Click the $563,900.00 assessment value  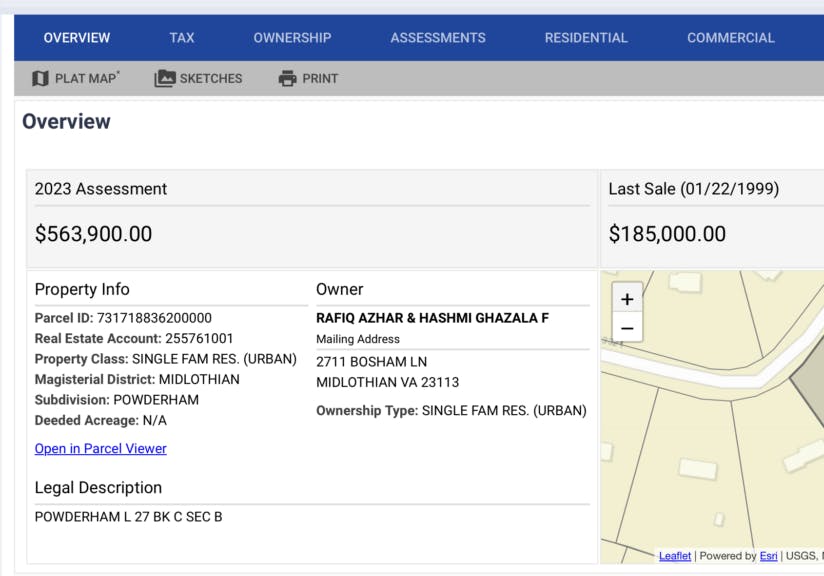[94, 234]
